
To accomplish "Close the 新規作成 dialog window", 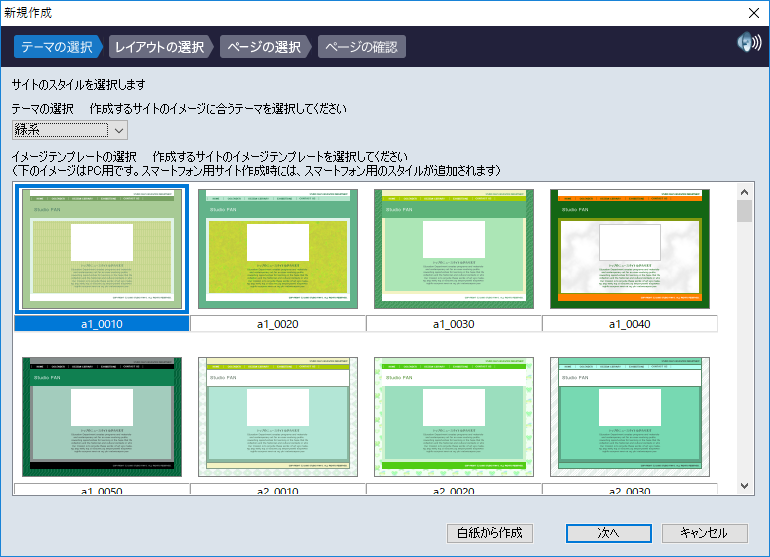I will [x=753, y=13].
